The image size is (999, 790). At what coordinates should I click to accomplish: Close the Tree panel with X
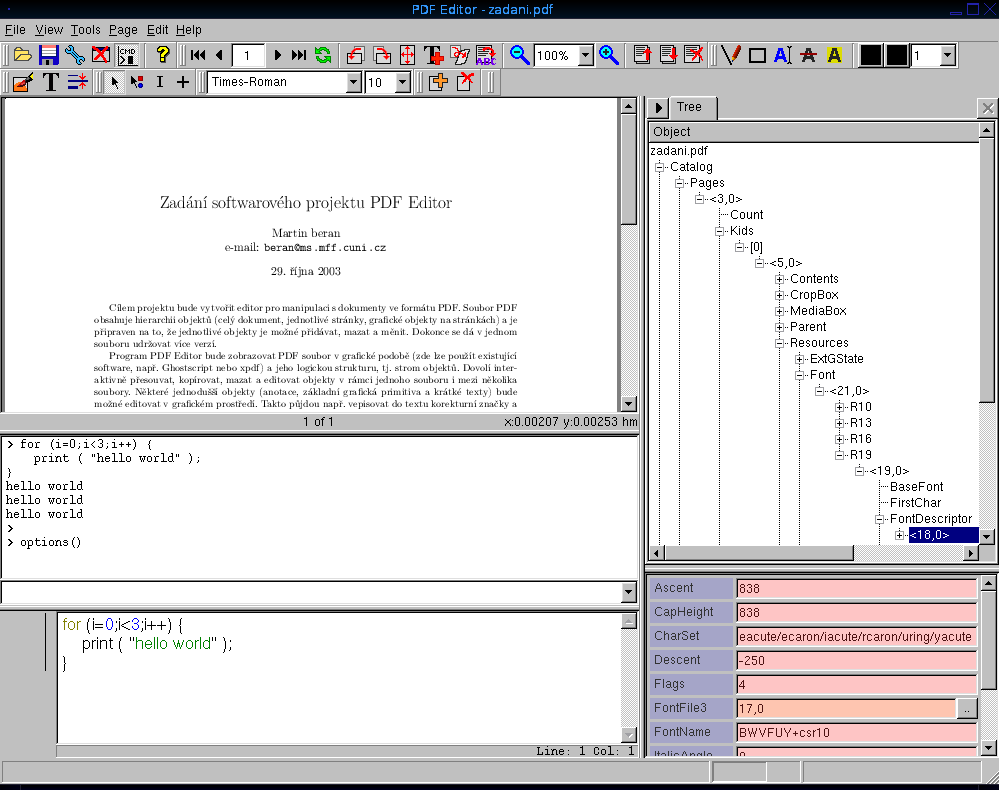tap(988, 108)
